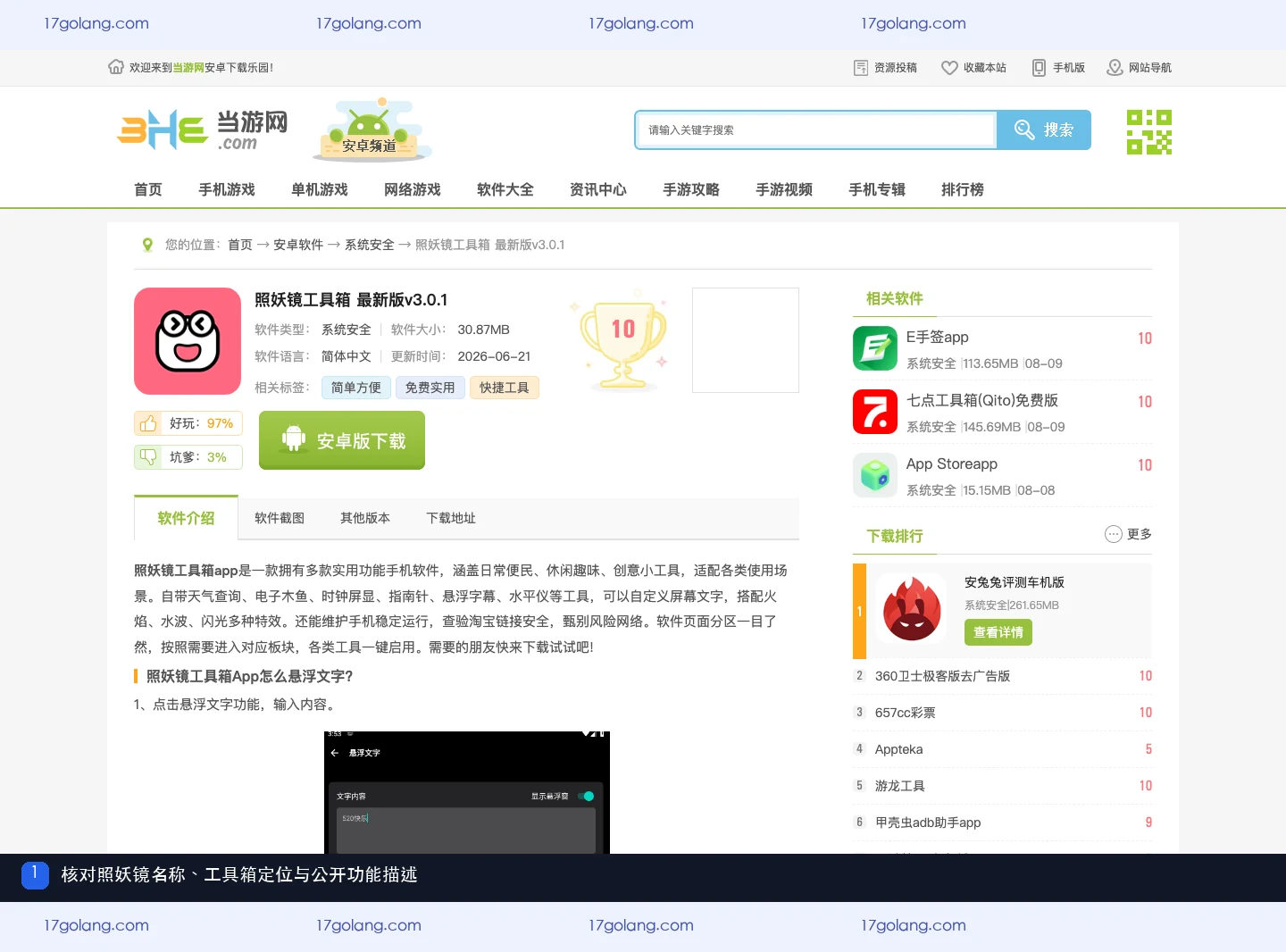Click the 下载排行 section heading
Image resolution: width=1286 pixels, height=952 pixels.
tap(895, 536)
